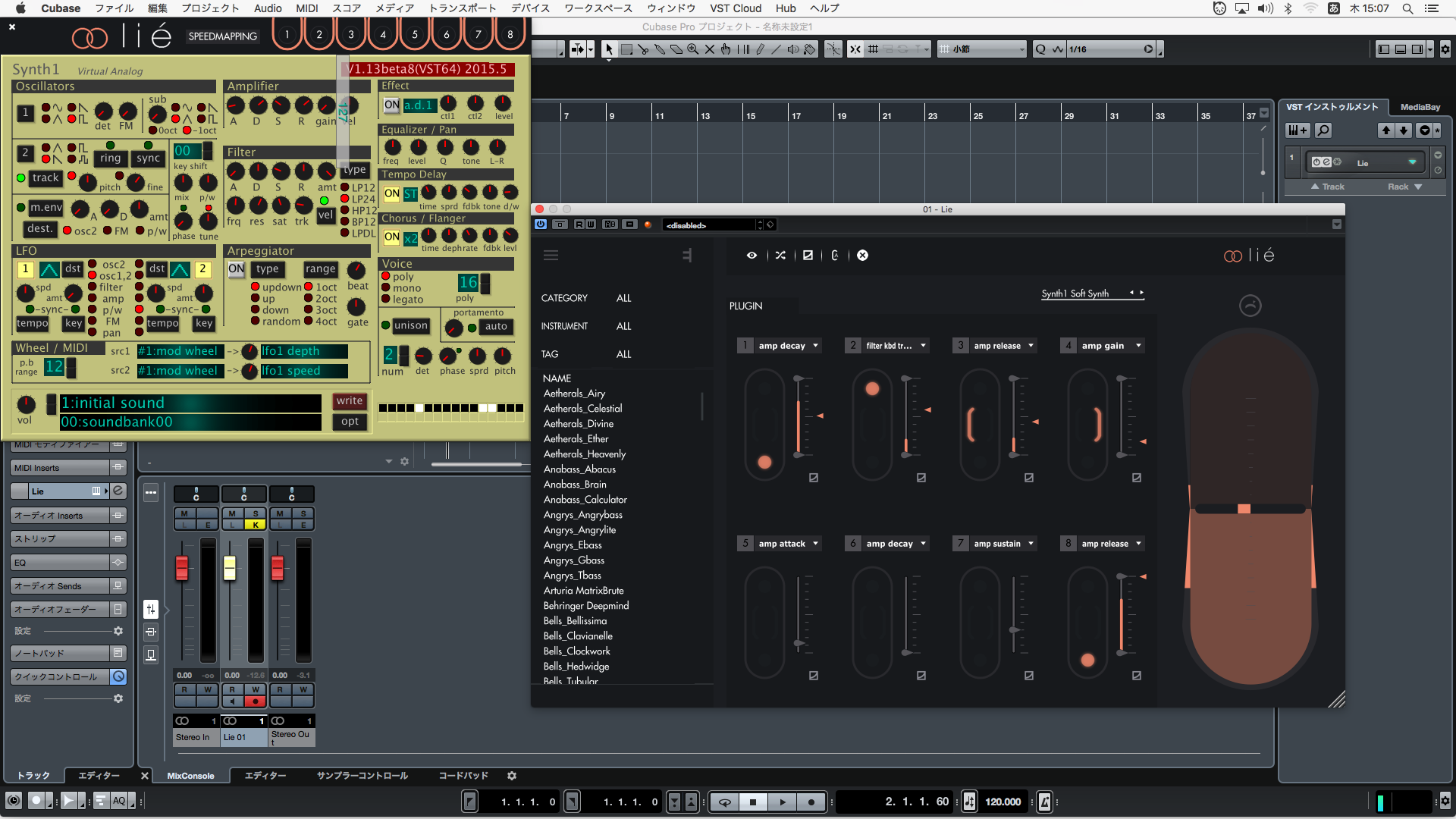Viewport: 1456px width, 819px height.
Task: Open the VST Instruments search magnifier
Action: coord(1323,130)
